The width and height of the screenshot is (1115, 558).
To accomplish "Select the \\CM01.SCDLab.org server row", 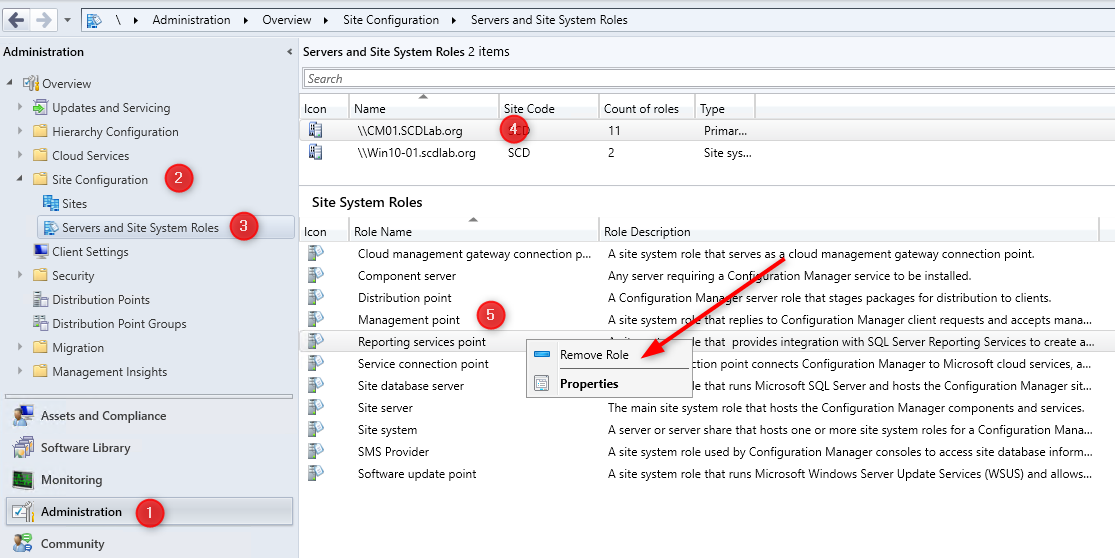I will tap(707, 131).
